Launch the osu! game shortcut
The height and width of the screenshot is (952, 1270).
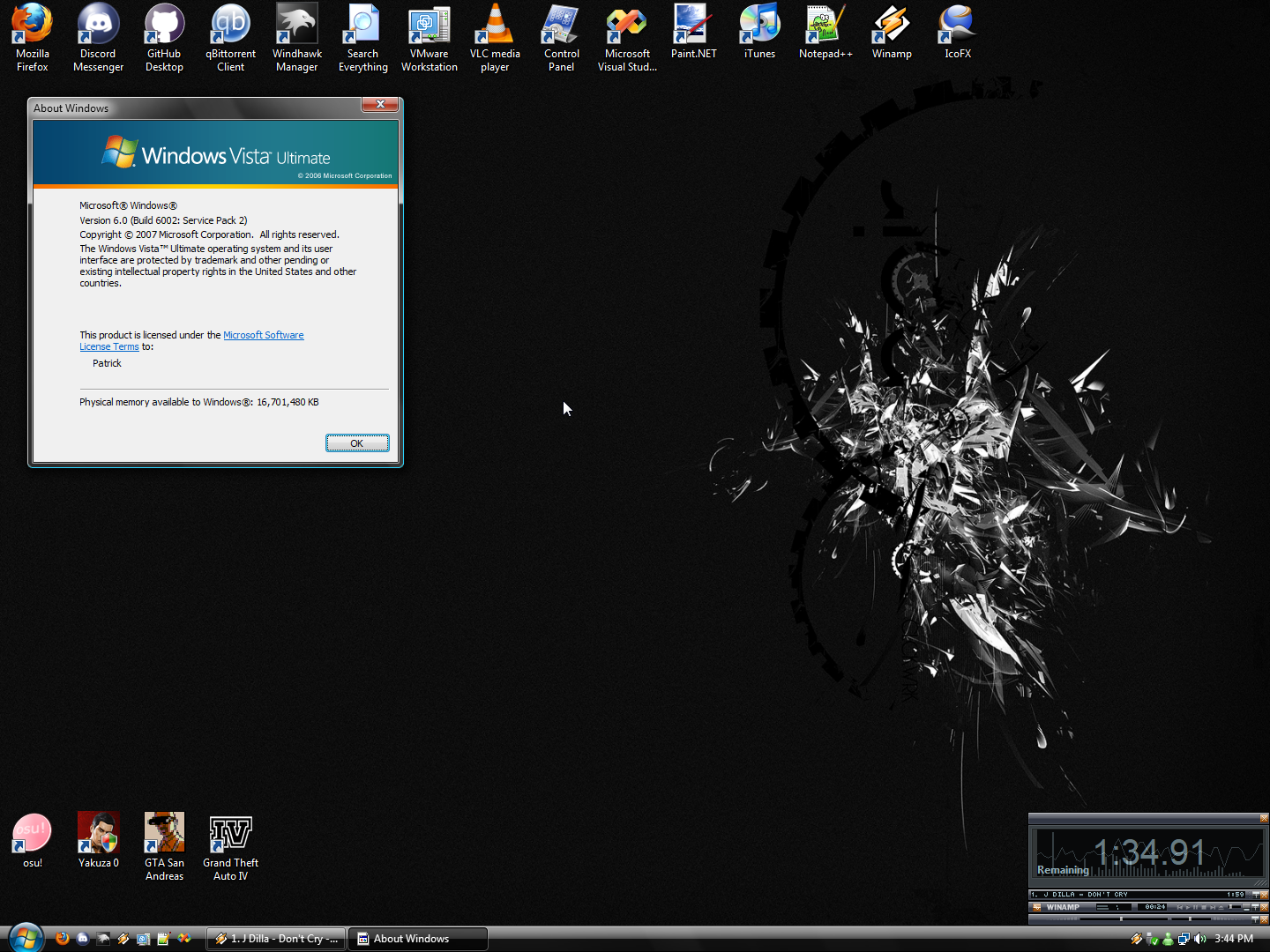(33, 840)
